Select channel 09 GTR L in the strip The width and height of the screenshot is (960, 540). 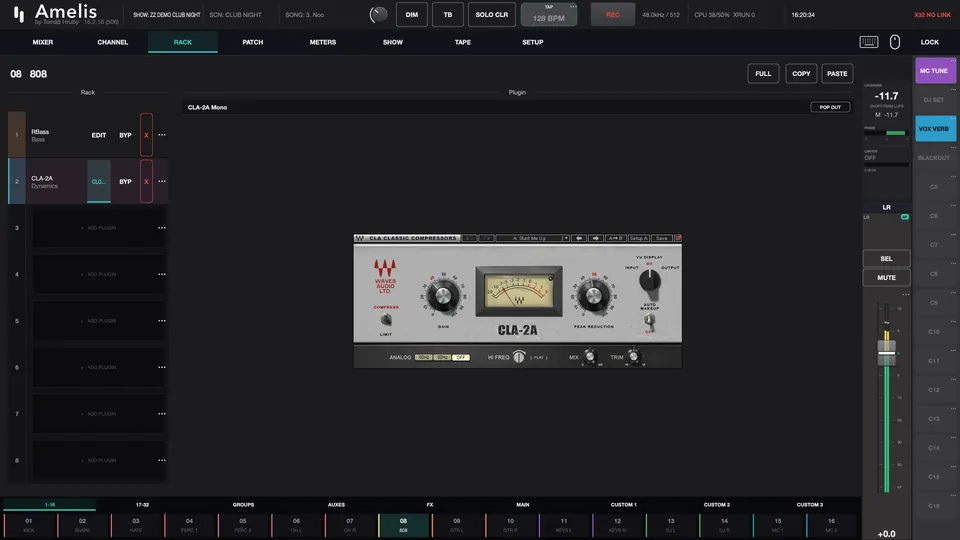pos(457,525)
